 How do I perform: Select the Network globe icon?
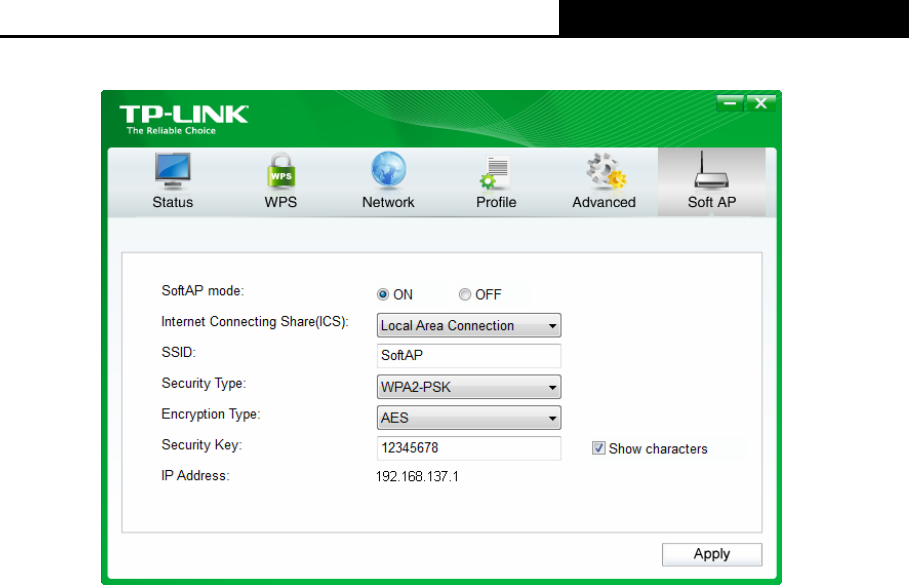(x=388, y=171)
